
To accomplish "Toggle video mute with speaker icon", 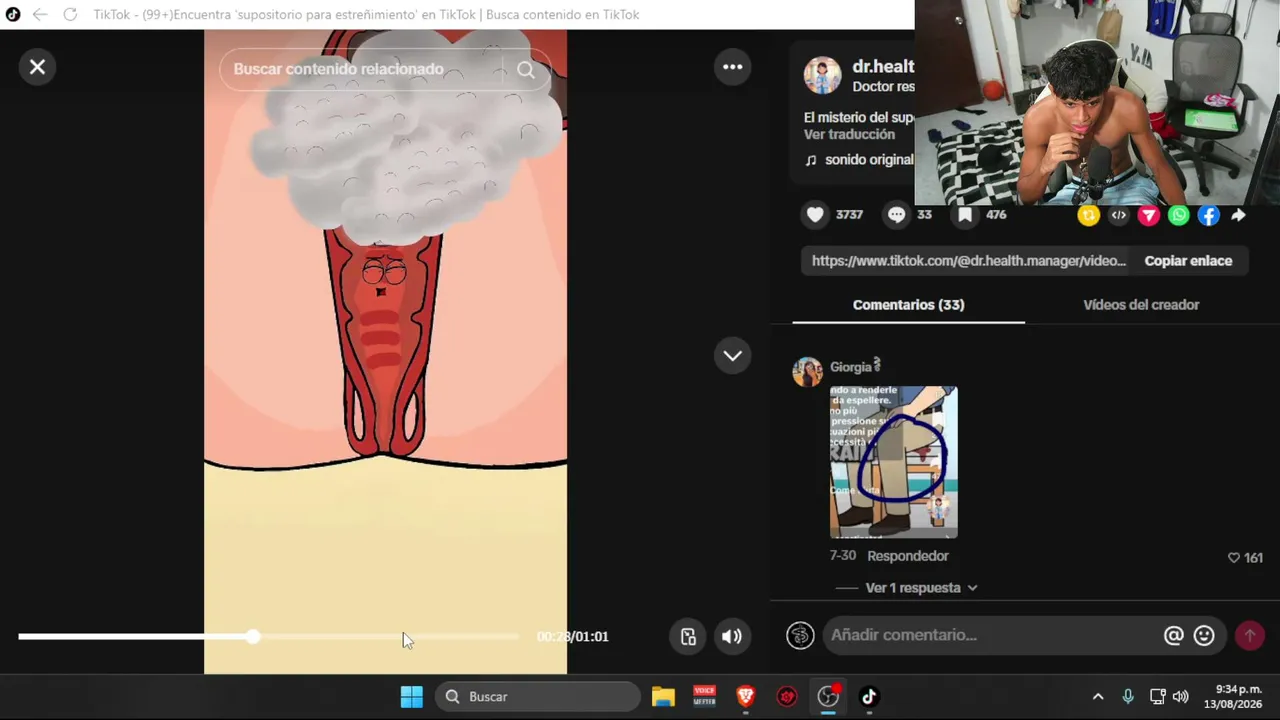I will pos(732,636).
